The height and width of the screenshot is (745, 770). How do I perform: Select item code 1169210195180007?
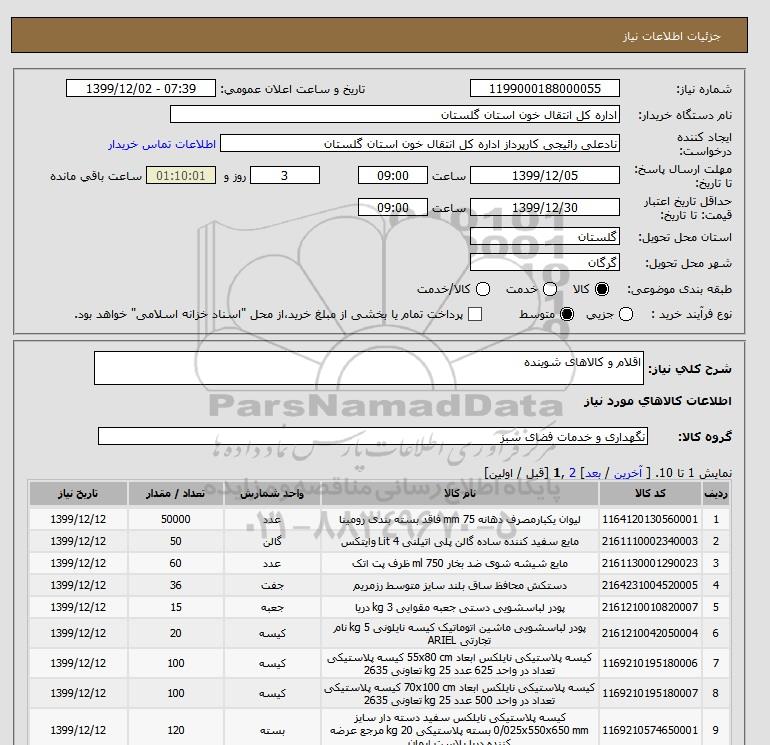(650, 693)
